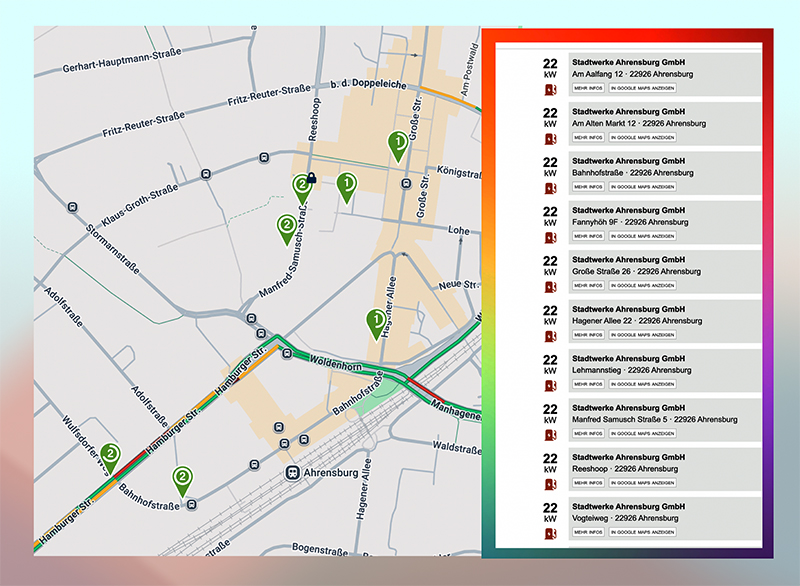This screenshot has width=800, height=586.
Task: Click charging station icon for Manfred Samusch Straße 5
Action: [x=550, y=435]
